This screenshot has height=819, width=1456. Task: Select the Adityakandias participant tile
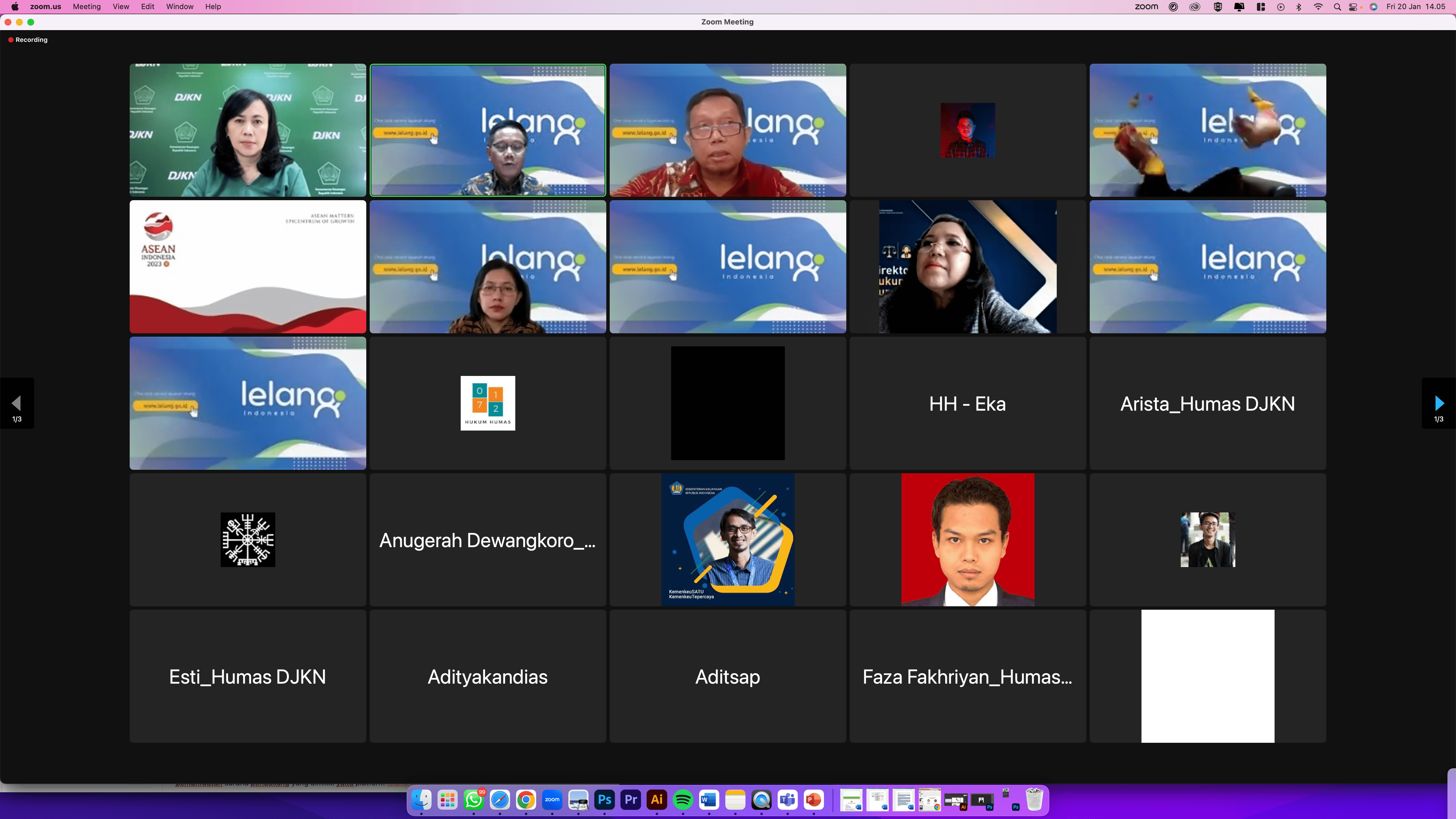488,677
